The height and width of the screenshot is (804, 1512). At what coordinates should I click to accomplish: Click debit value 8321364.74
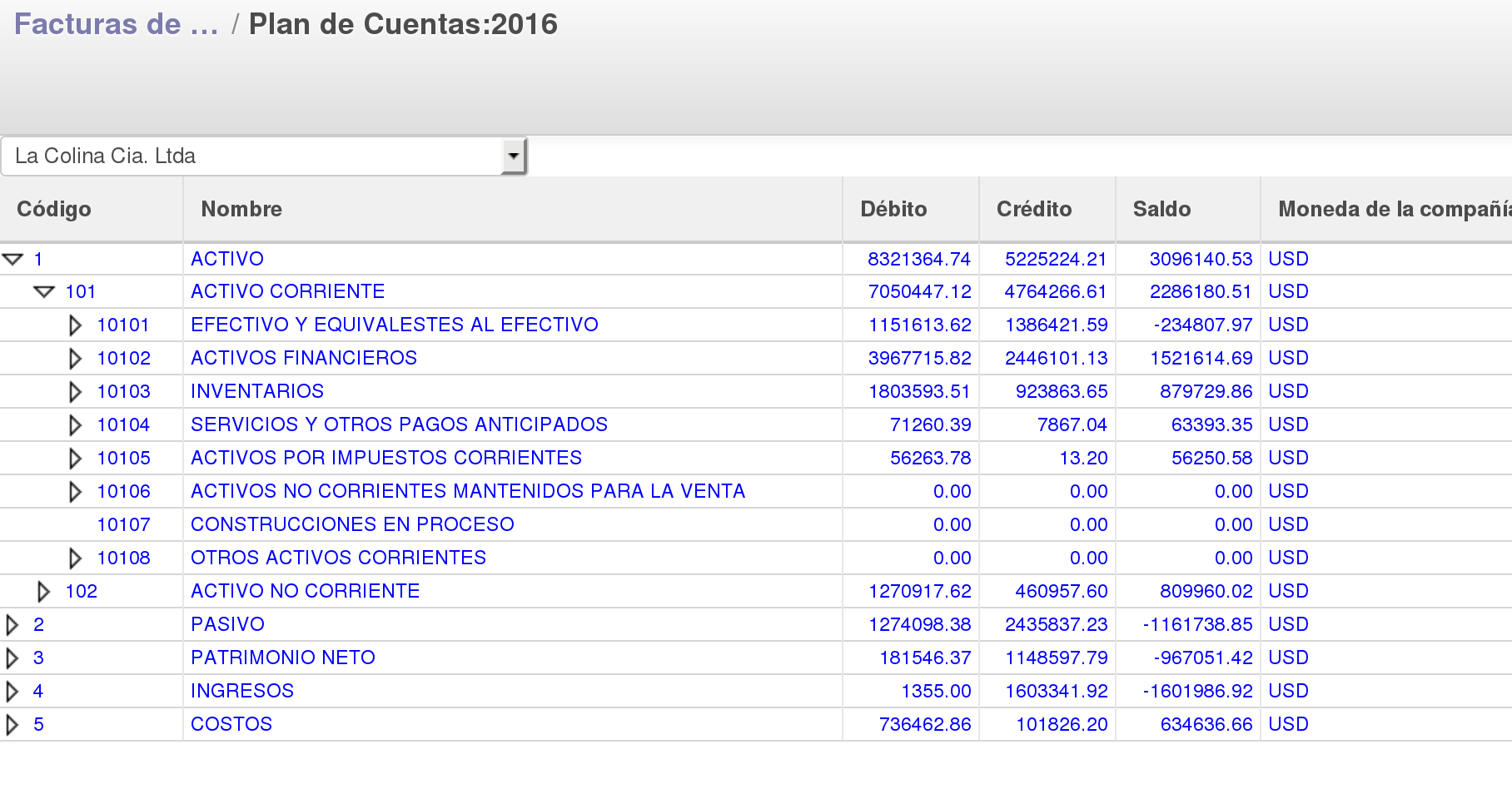[919, 259]
